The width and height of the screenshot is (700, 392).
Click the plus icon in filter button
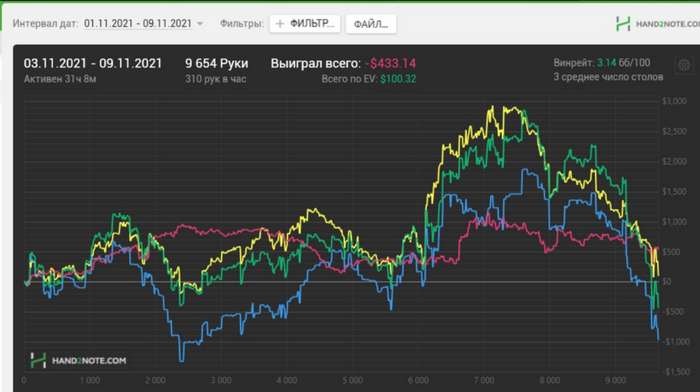coord(280,24)
